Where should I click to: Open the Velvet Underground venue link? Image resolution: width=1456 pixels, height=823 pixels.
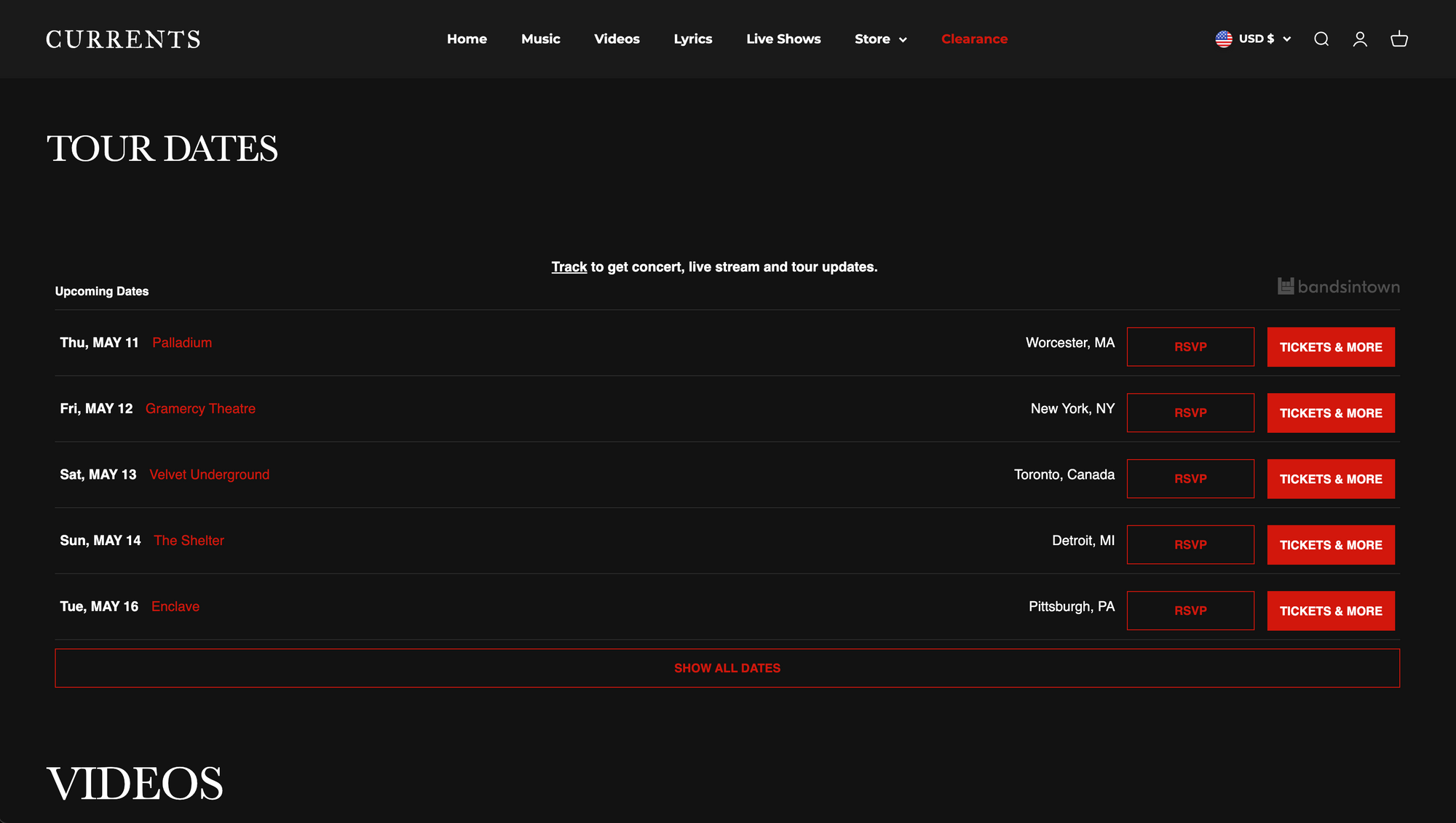(x=209, y=474)
